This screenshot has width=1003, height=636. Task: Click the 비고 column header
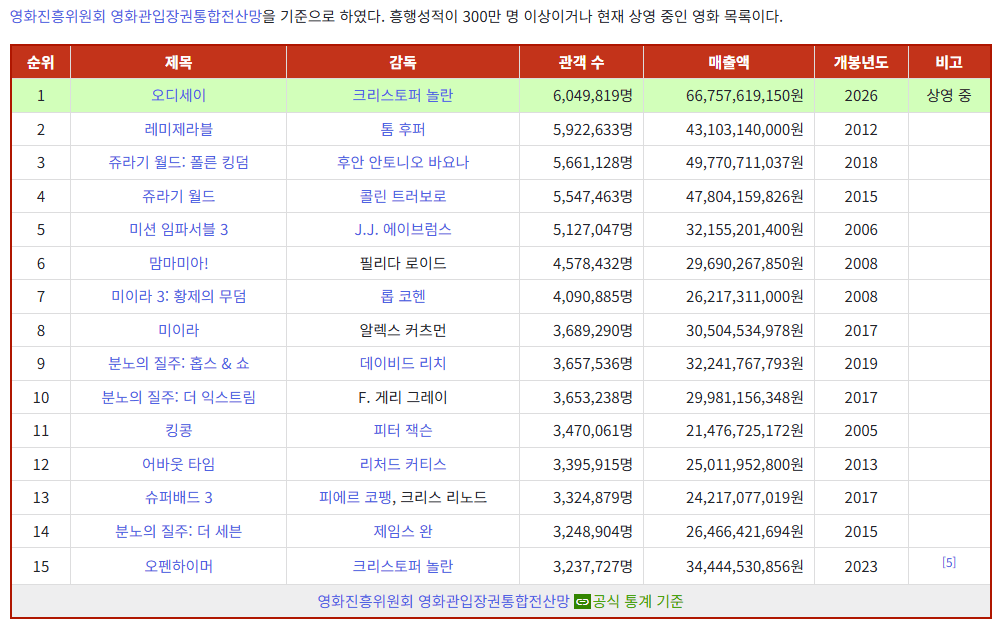(949, 62)
